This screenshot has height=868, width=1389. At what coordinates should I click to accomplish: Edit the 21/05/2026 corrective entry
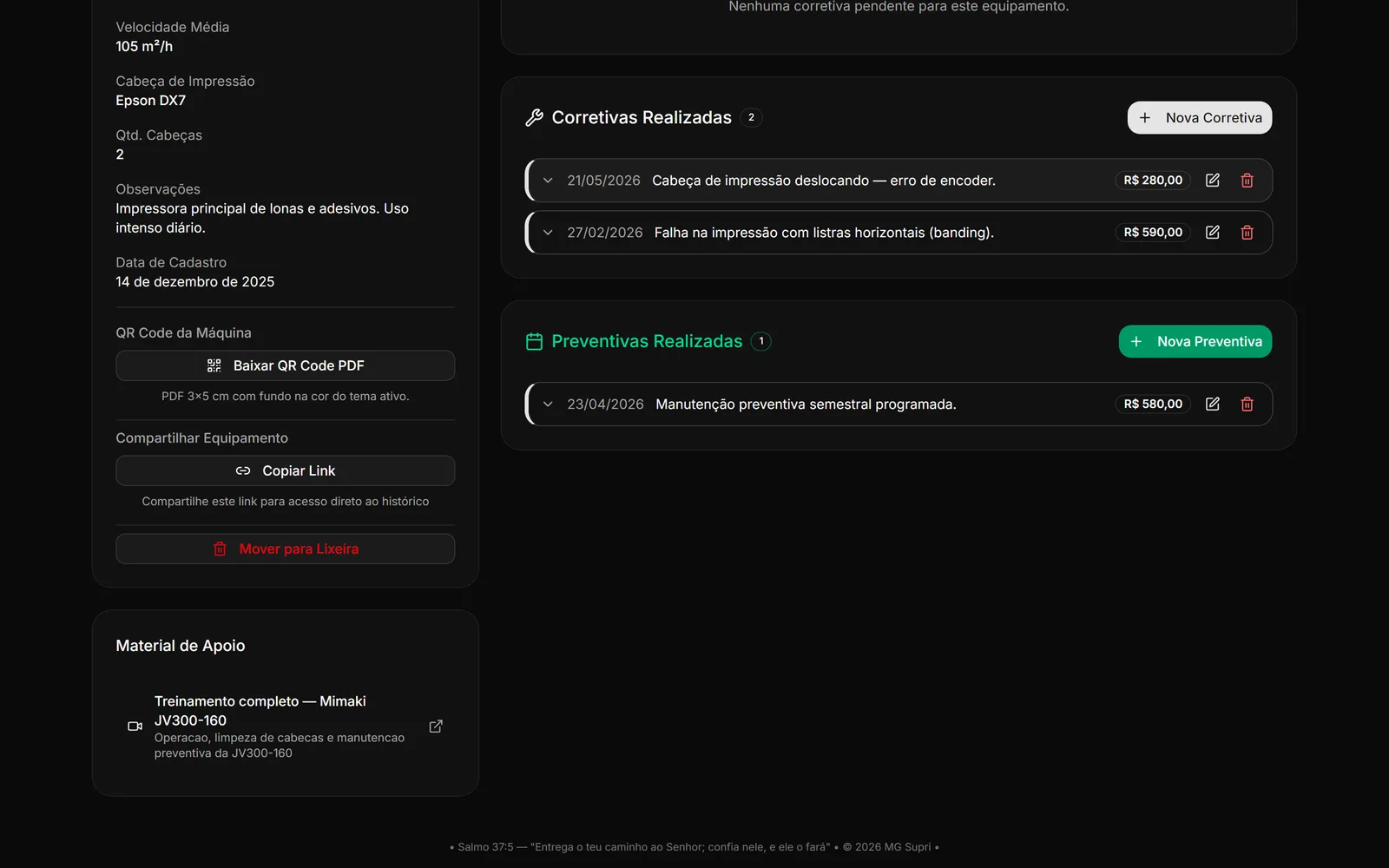[1213, 181]
